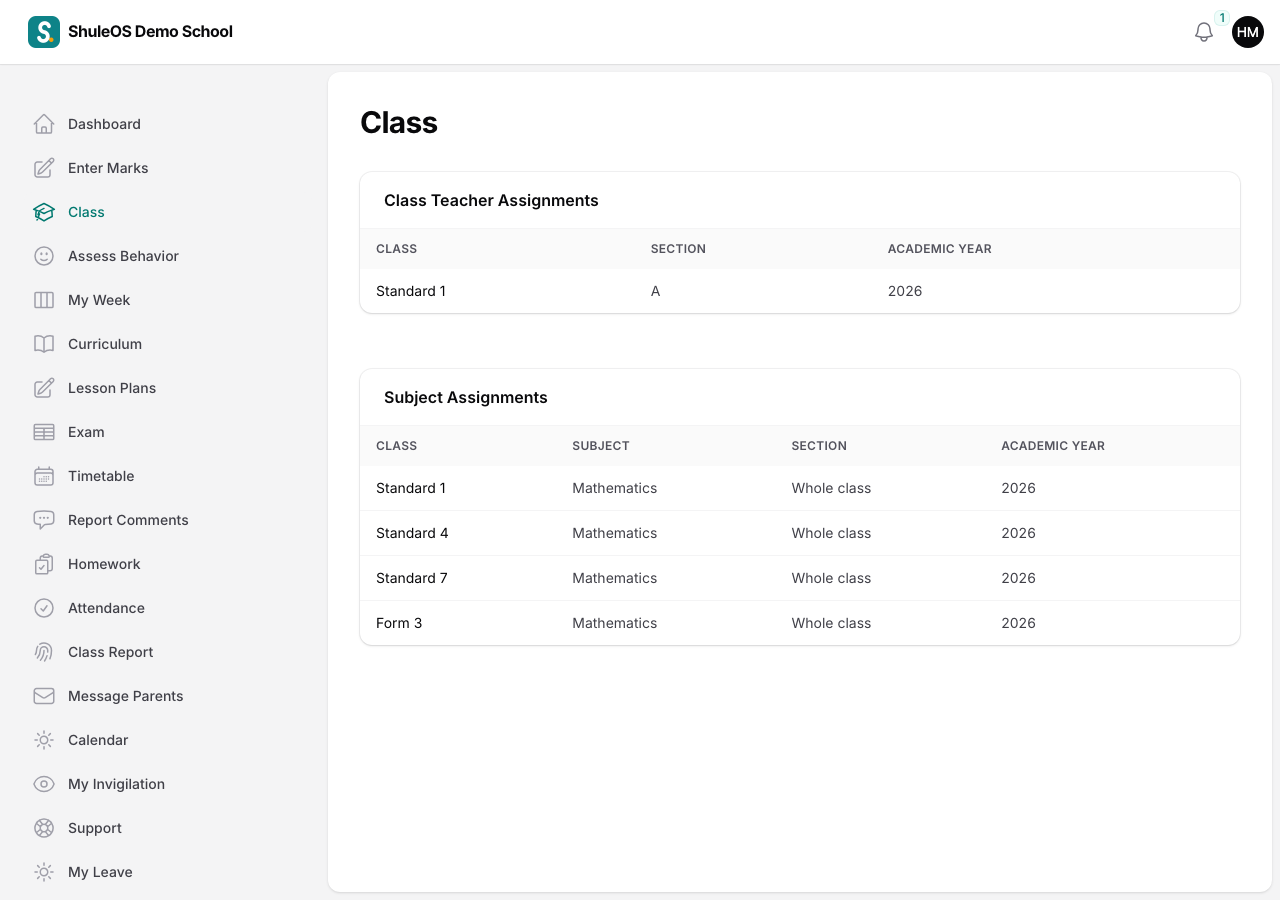Screen dimensions: 1280x900
Task: Click the Timetable calendar icon
Action: click(44, 476)
